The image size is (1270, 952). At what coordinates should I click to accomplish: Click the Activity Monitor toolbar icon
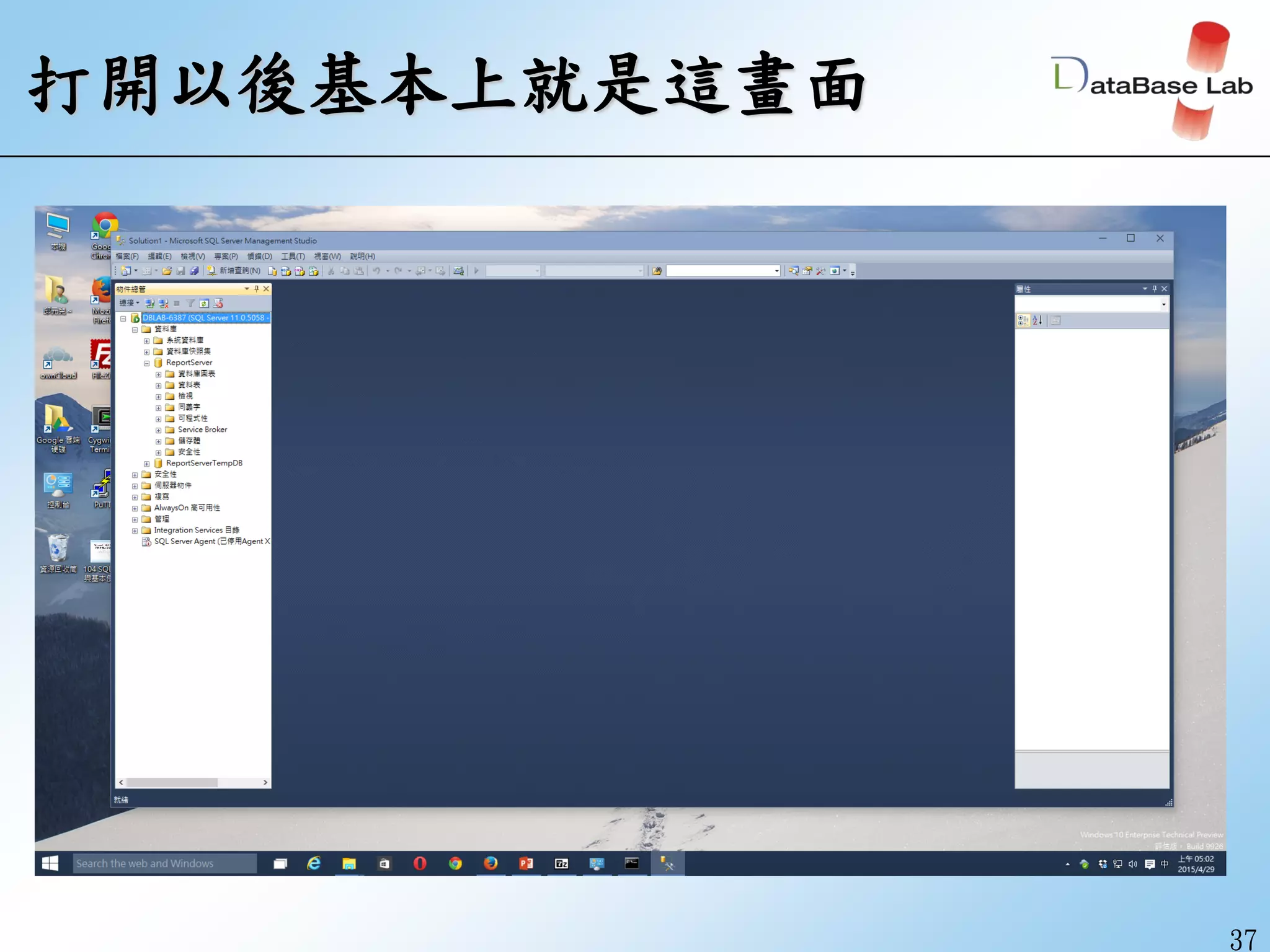click(x=458, y=271)
